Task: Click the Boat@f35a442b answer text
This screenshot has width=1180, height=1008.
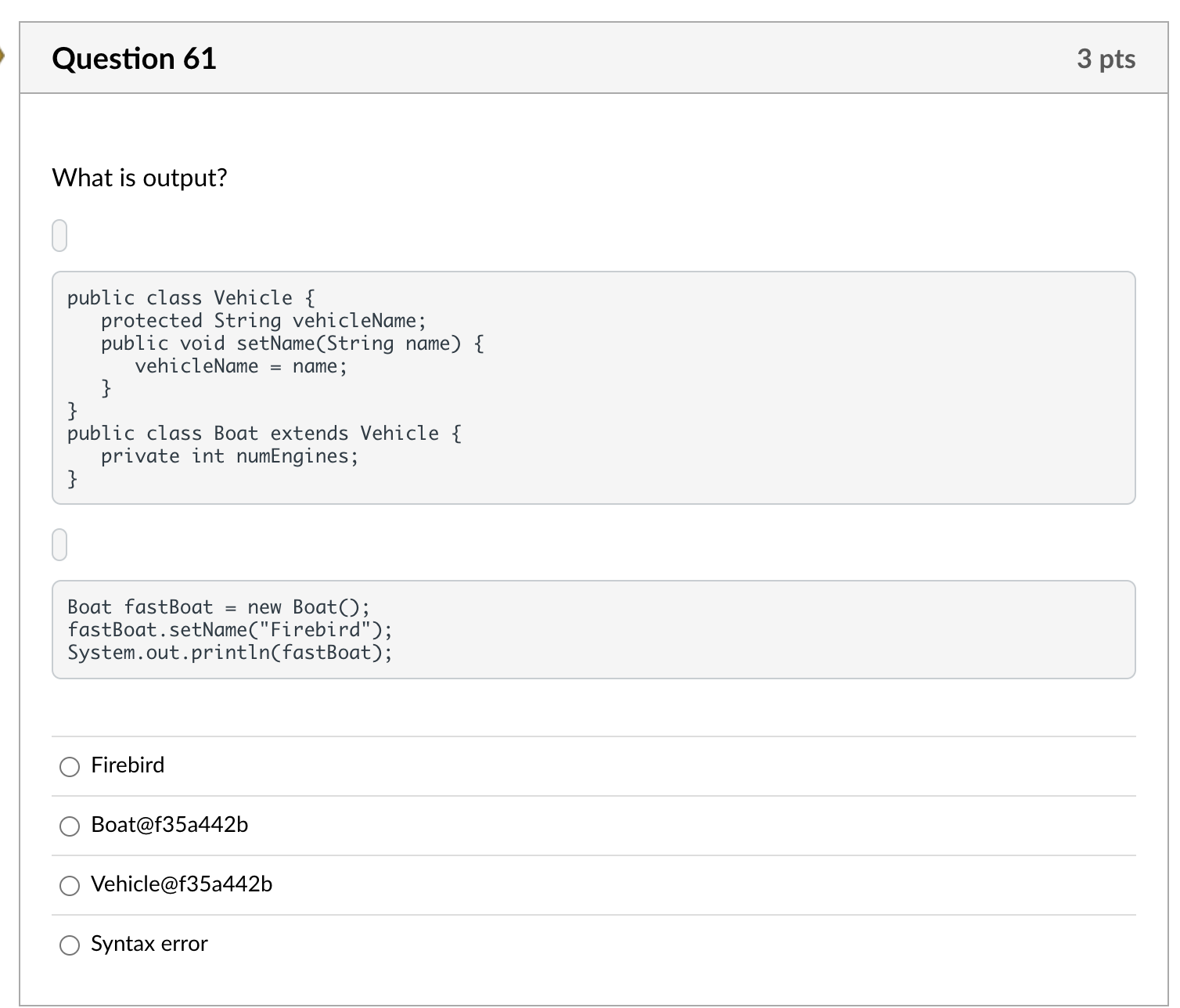Action: (170, 825)
